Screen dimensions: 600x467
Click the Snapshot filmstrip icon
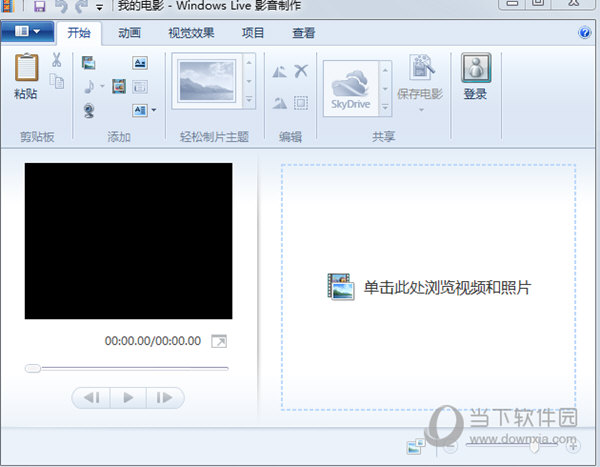point(119,87)
